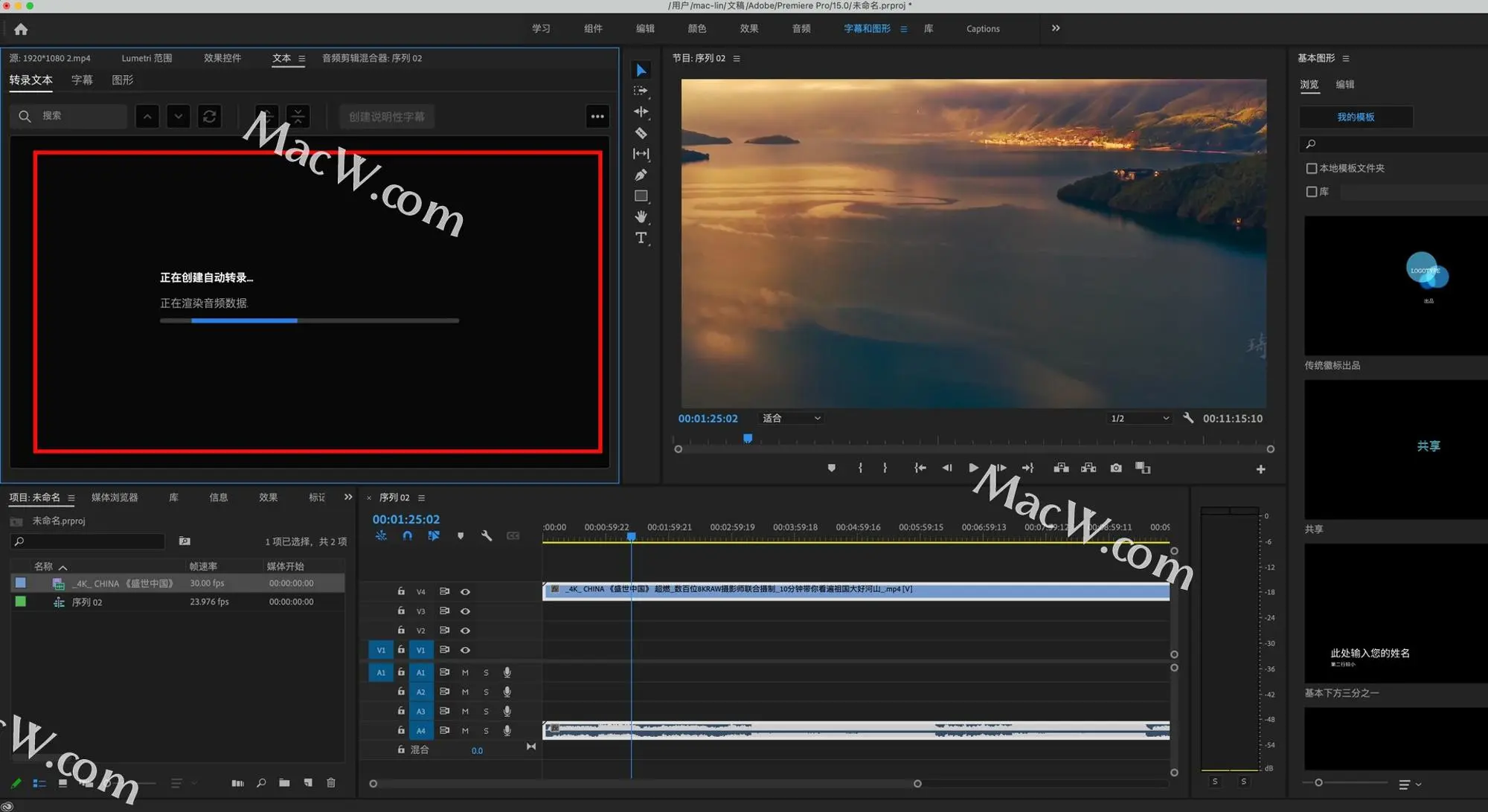Open the 1/2 playback resolution dropdown

tap(1139, 418)
